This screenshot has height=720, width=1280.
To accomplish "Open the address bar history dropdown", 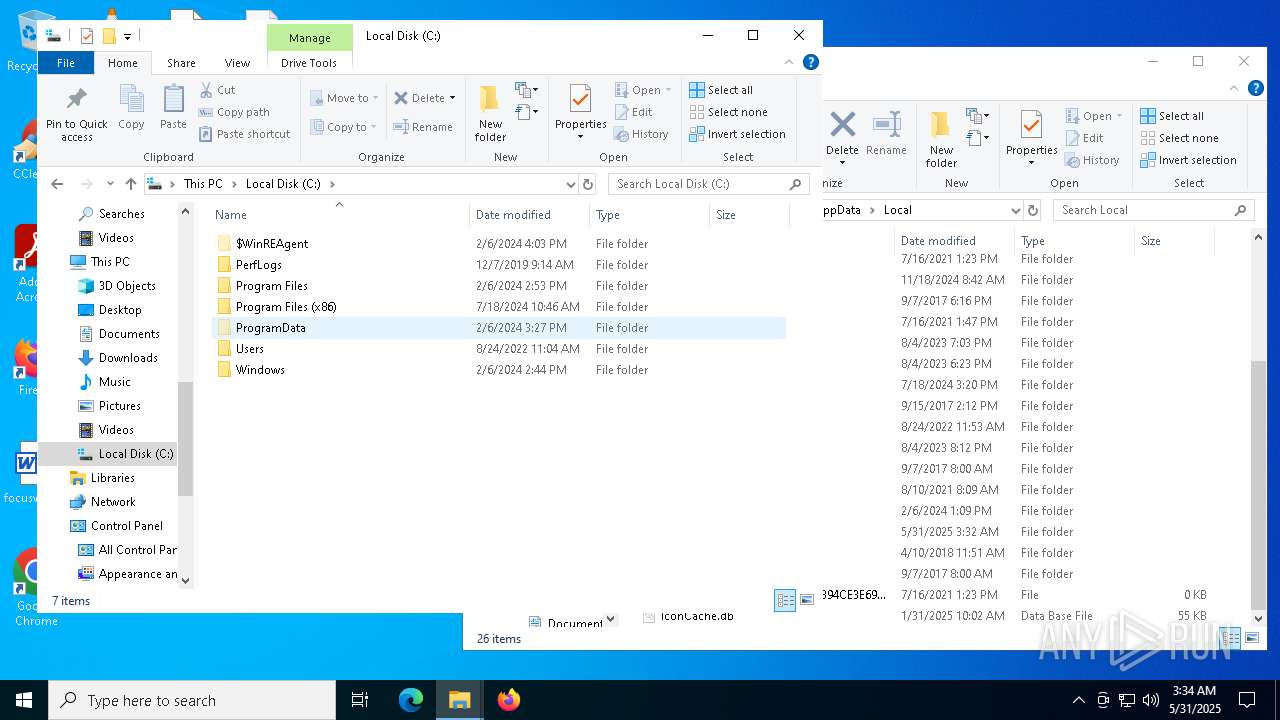I will (x=571, y=184).
